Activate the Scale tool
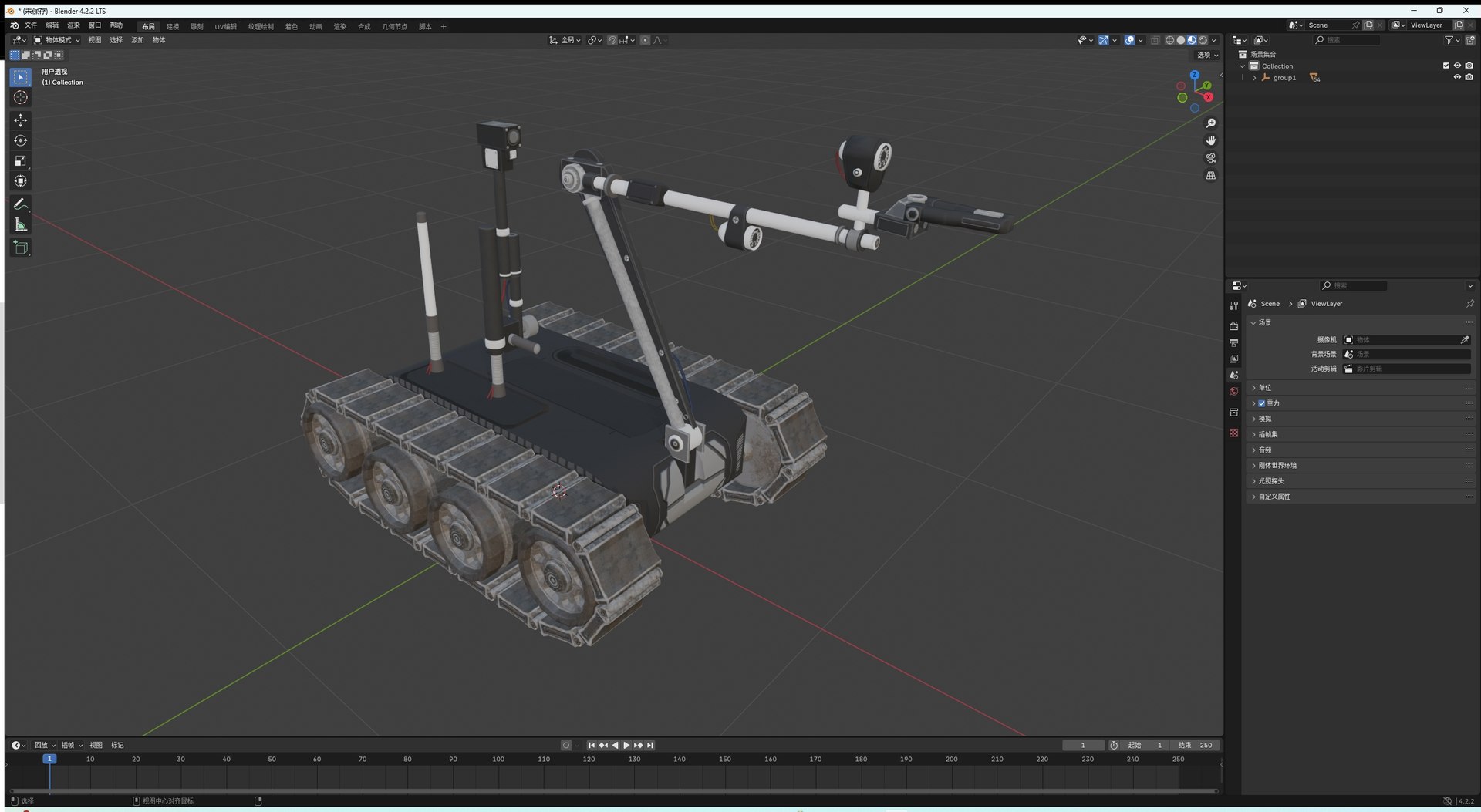Screen dimensions: 1481x812 [21, 161]
